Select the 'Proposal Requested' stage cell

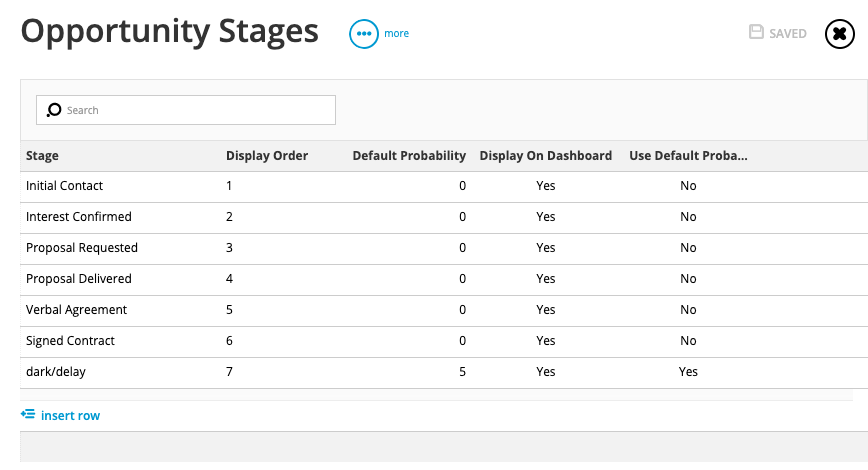[x=82, y=247]
